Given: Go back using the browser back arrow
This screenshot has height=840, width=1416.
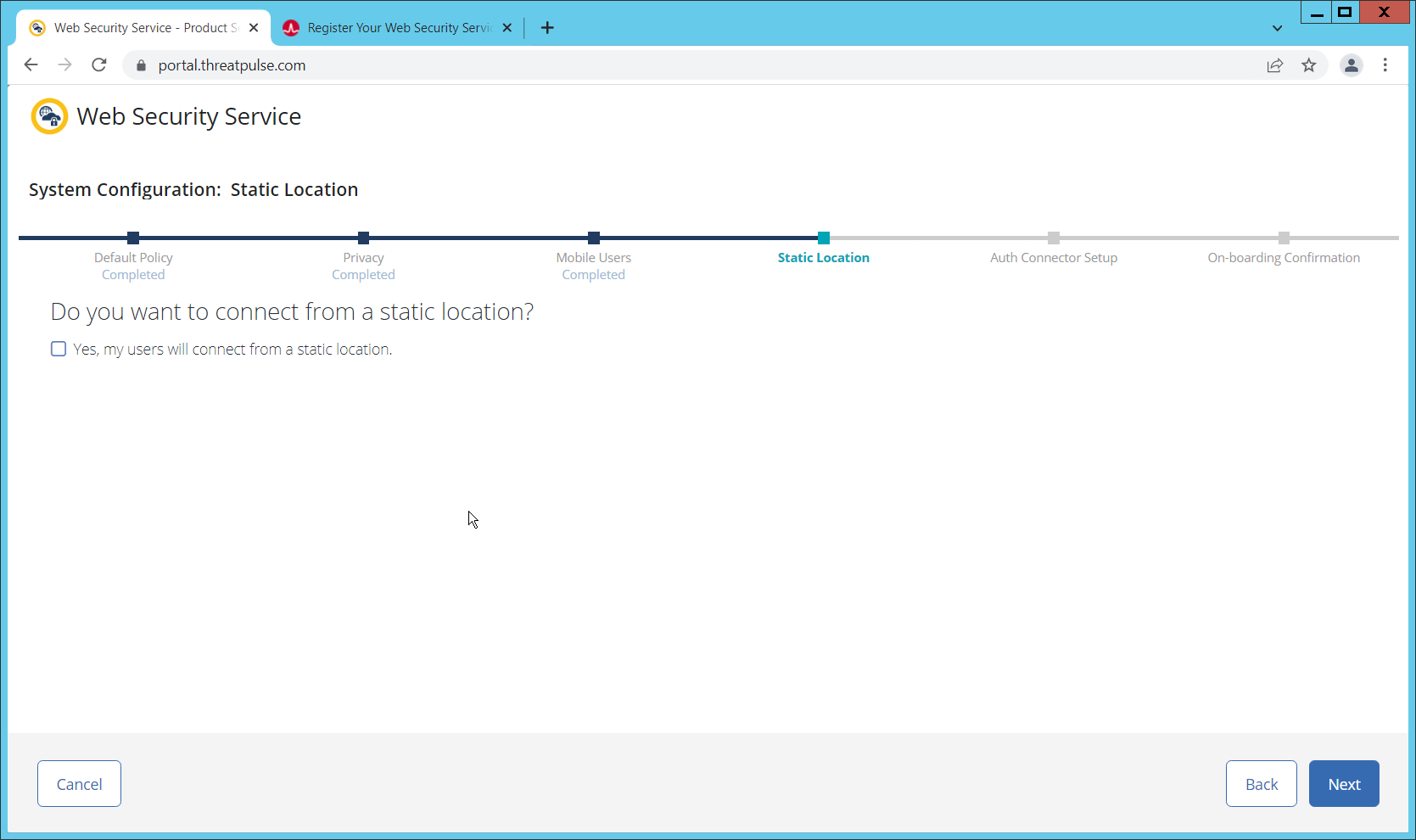Looking at the screenshot, I should click(31, 65).
